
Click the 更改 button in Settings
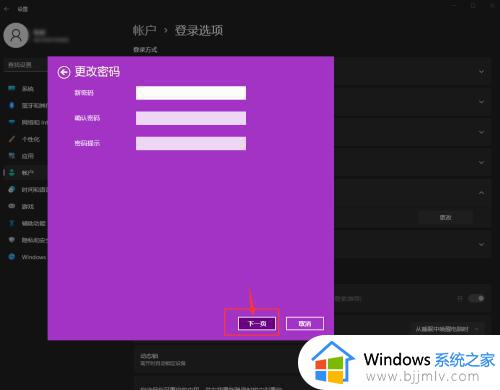click(445, 218)
